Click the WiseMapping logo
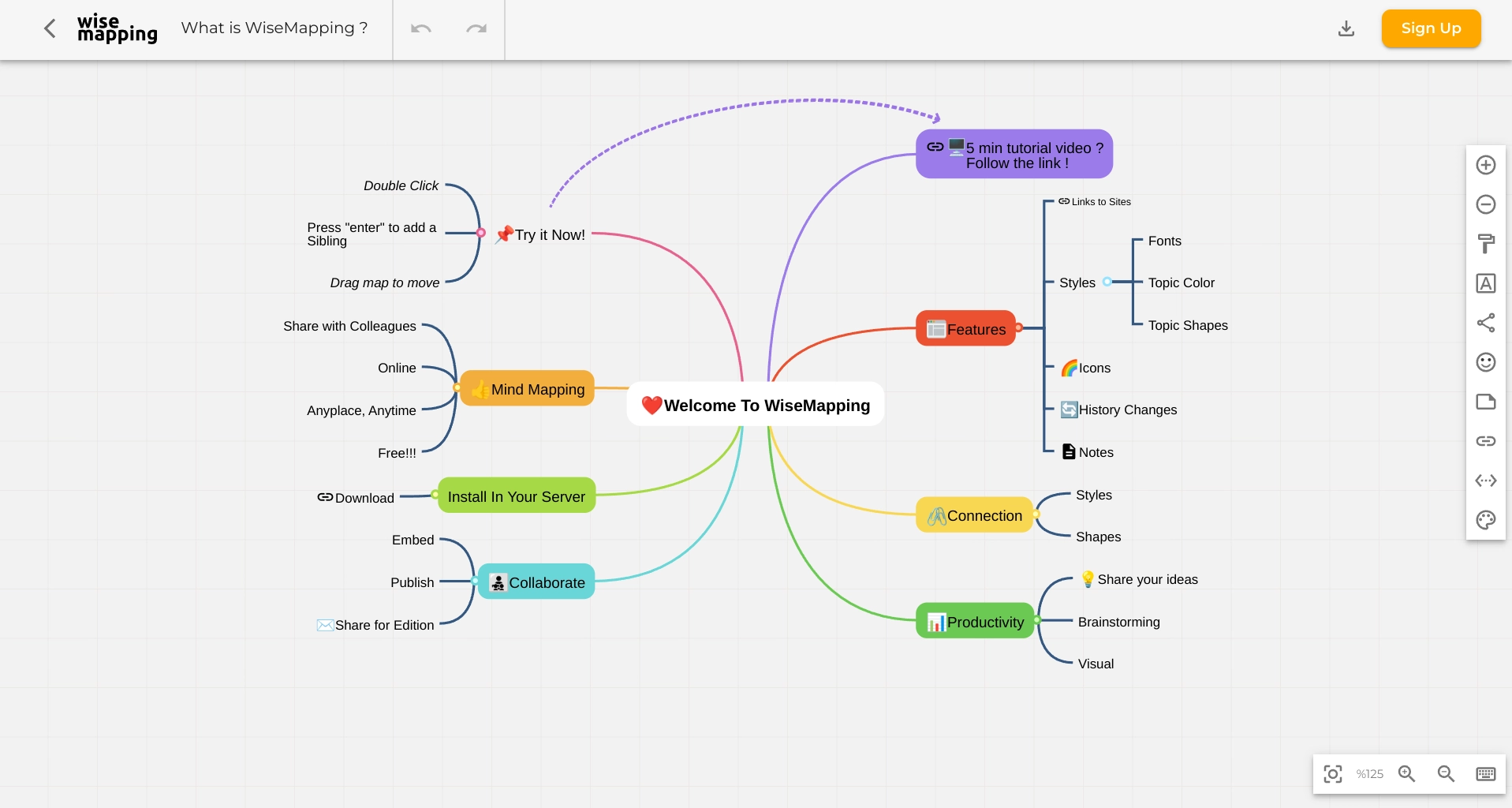The width and height of the screenshot is (1512, 808). pos(118,28)
